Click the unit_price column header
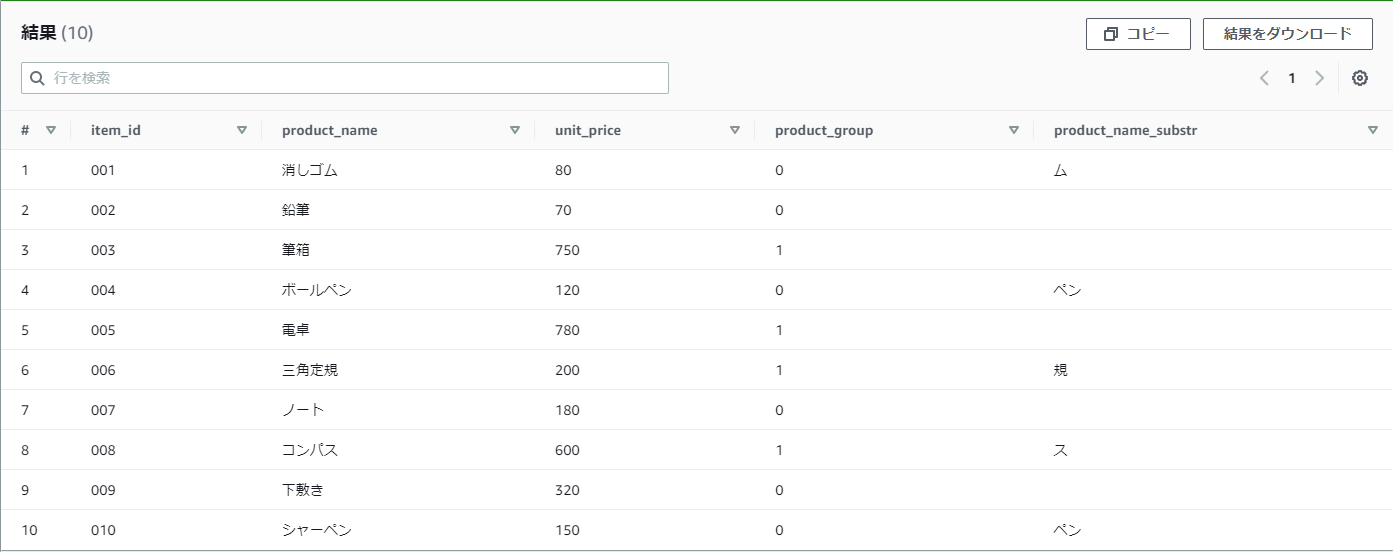Image resolution: width=1393 pixels, height=552 pixels. pyautogui.click(x=588, y=130)
